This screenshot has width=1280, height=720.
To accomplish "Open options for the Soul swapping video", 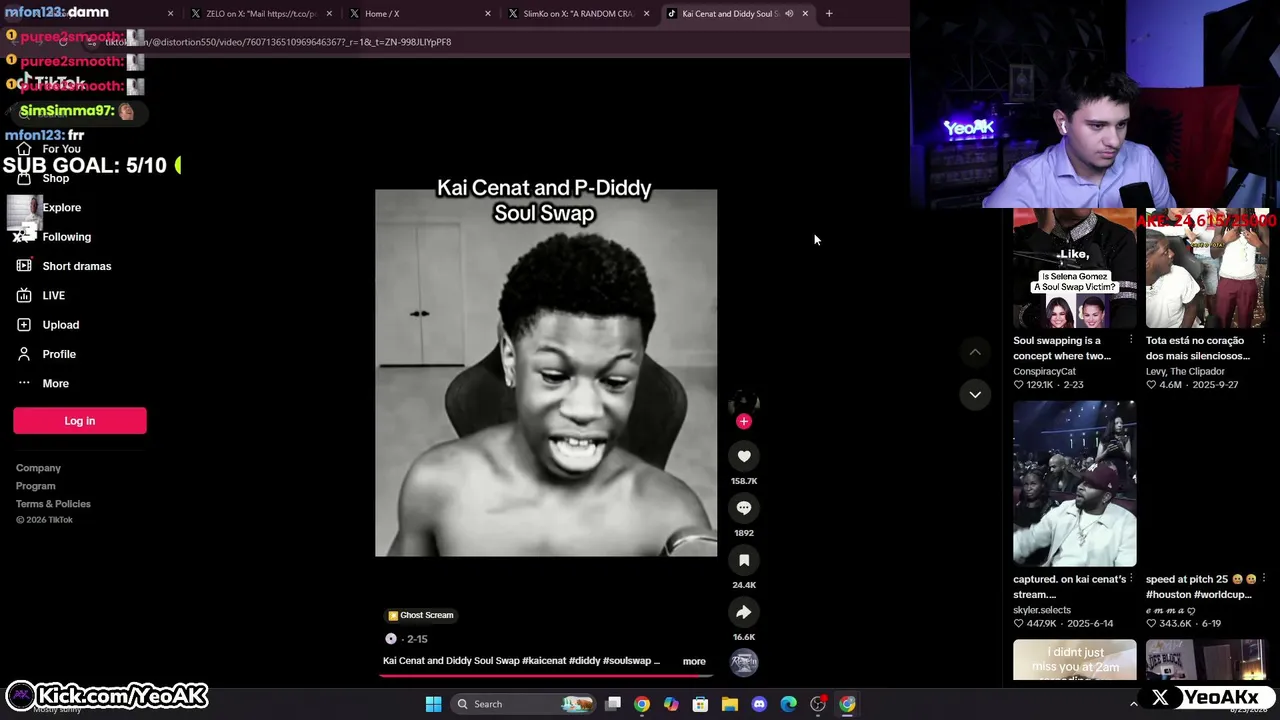I will click(x=1131, y=340).
